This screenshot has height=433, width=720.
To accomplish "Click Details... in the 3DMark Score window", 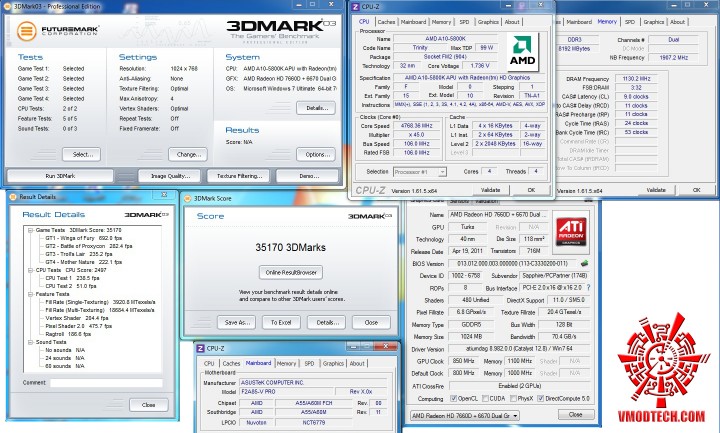I will click(326, 322).
